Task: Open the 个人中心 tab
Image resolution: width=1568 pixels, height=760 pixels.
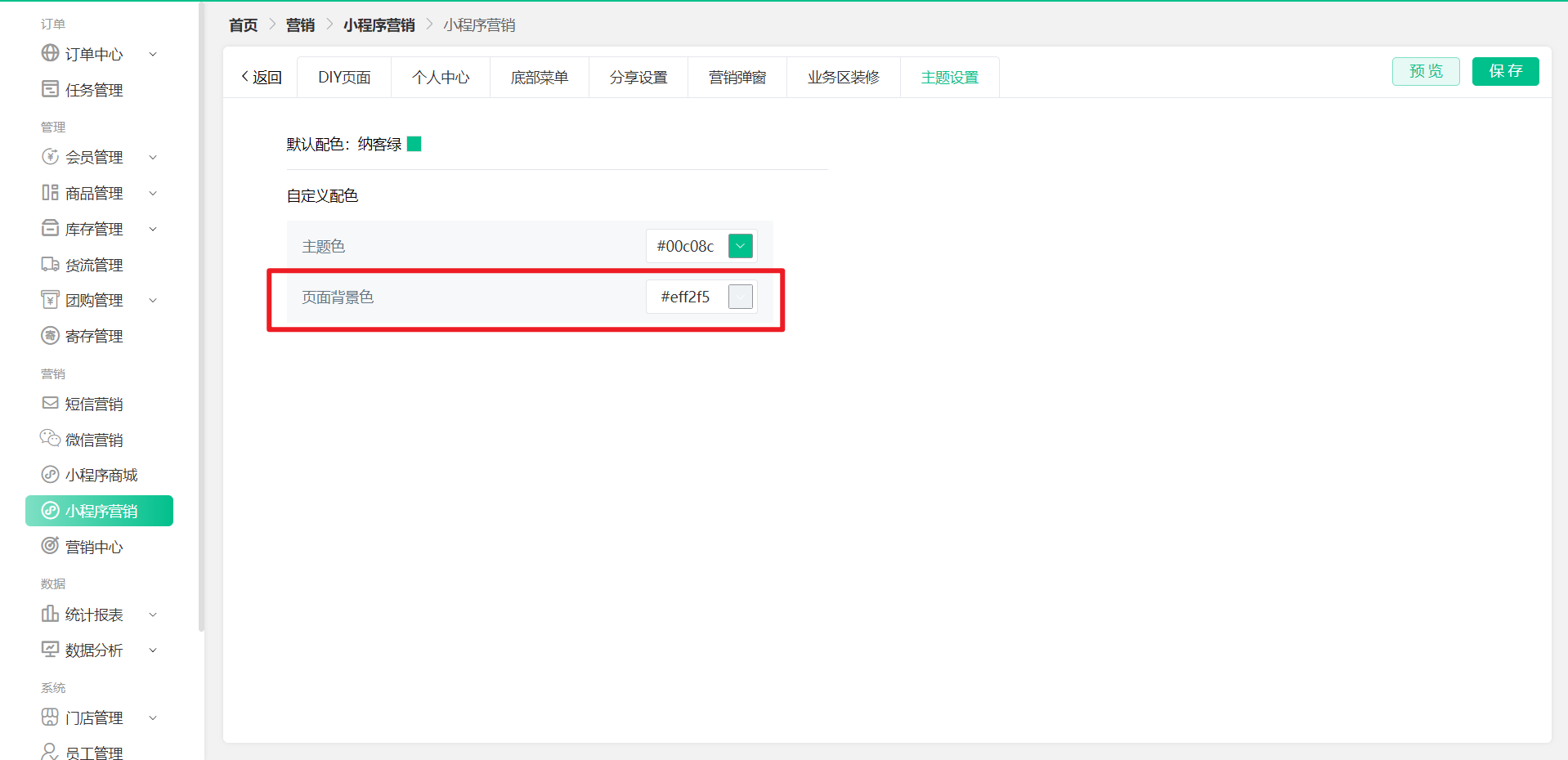Action: pos(441,77)
